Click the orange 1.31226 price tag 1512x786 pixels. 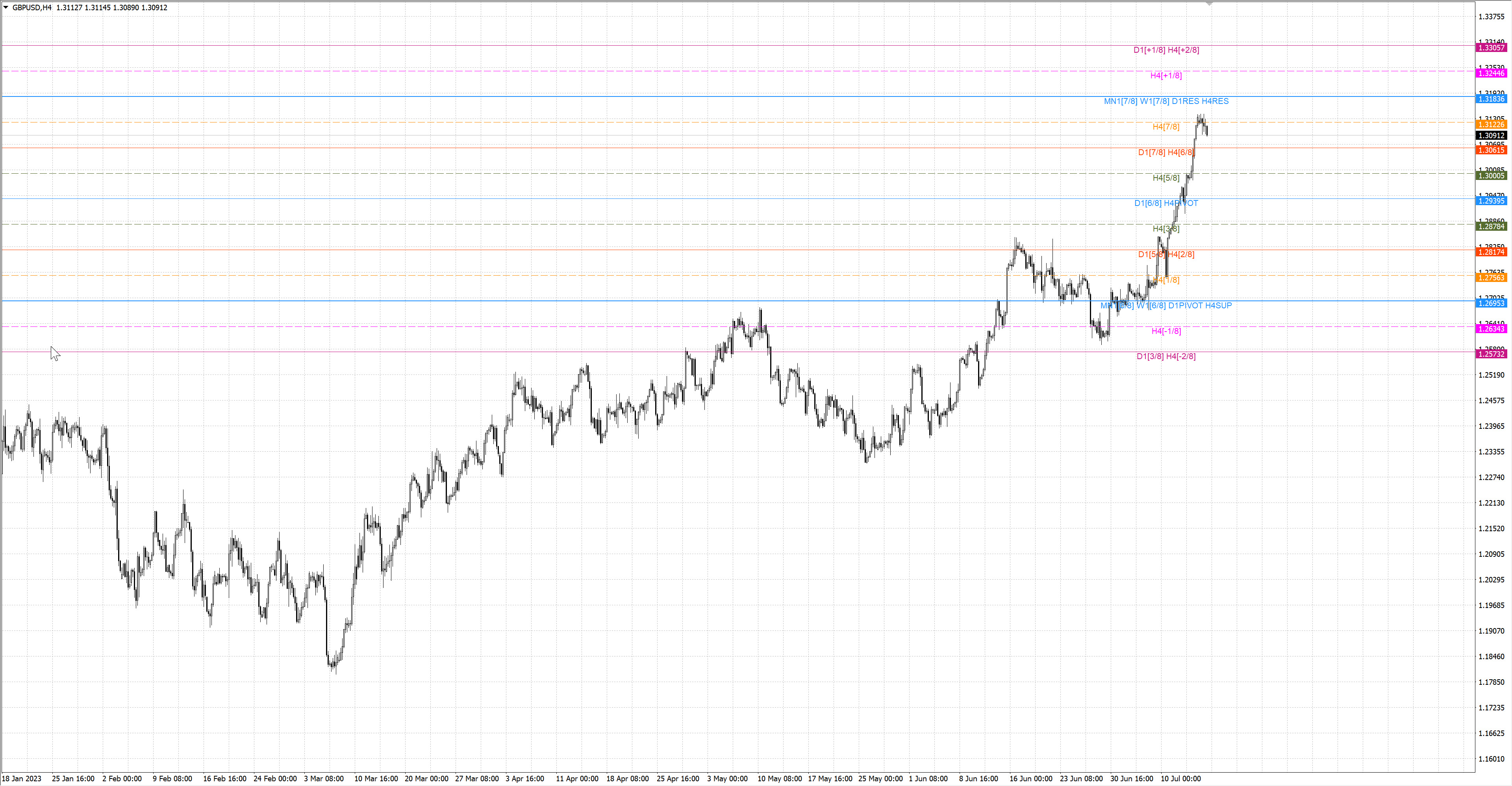(1491, 124)
